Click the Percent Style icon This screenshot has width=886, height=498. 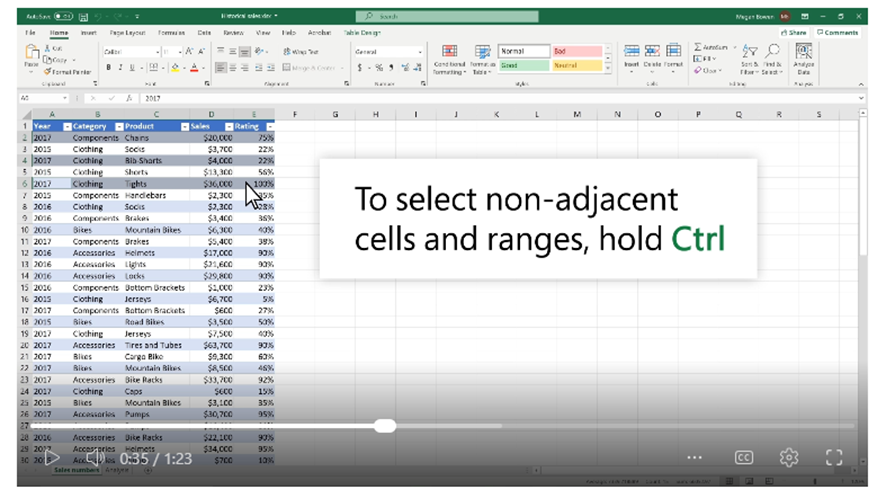point(379,68)
